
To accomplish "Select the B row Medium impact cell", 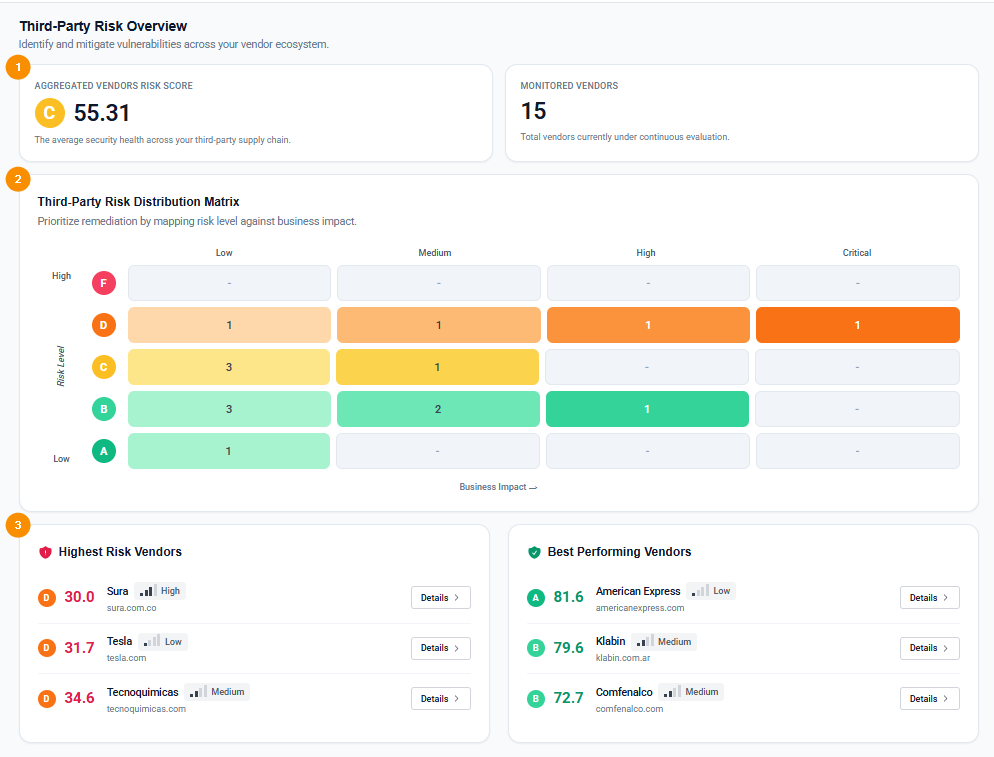I will coord(437,409).
